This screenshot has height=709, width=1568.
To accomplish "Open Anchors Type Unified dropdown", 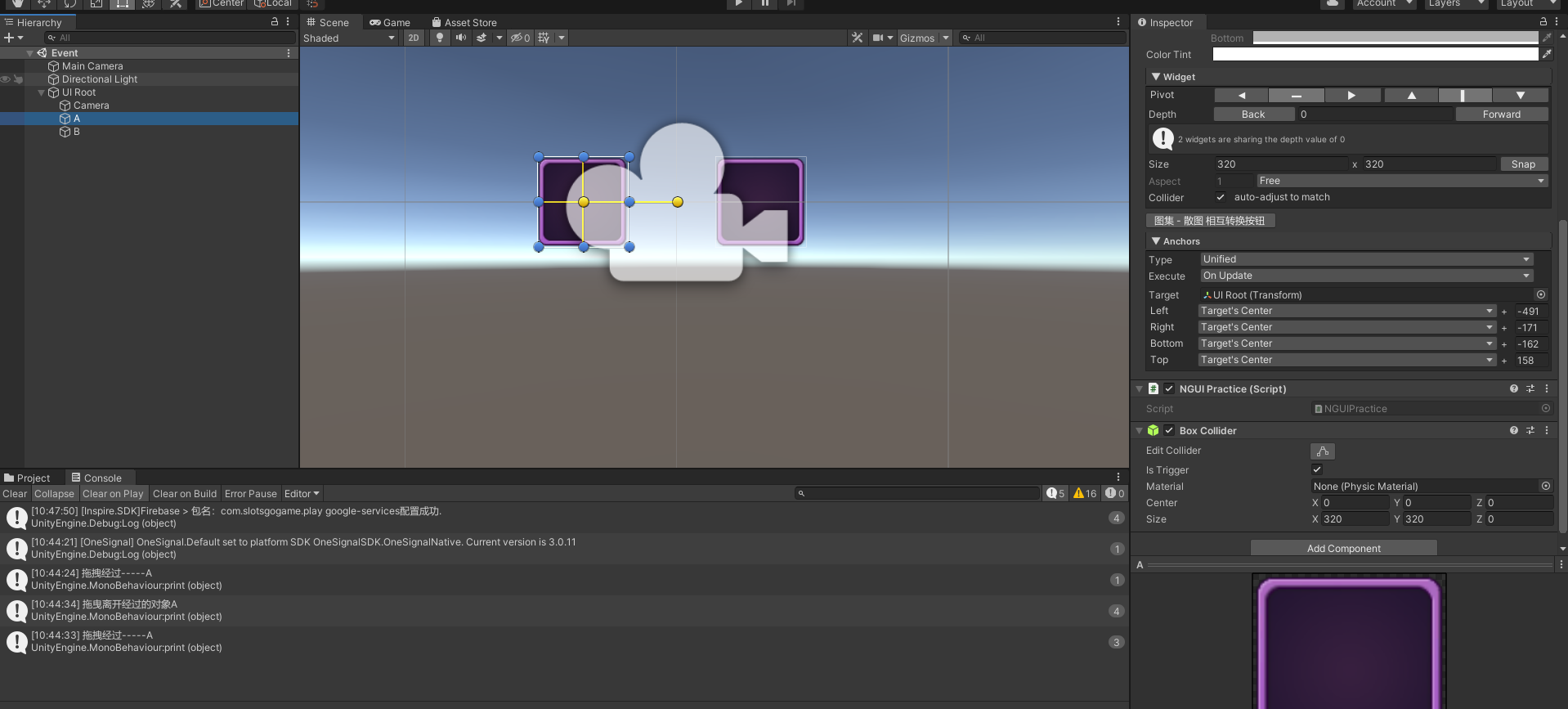I will pyautogui.click(x=1366, y=259).
